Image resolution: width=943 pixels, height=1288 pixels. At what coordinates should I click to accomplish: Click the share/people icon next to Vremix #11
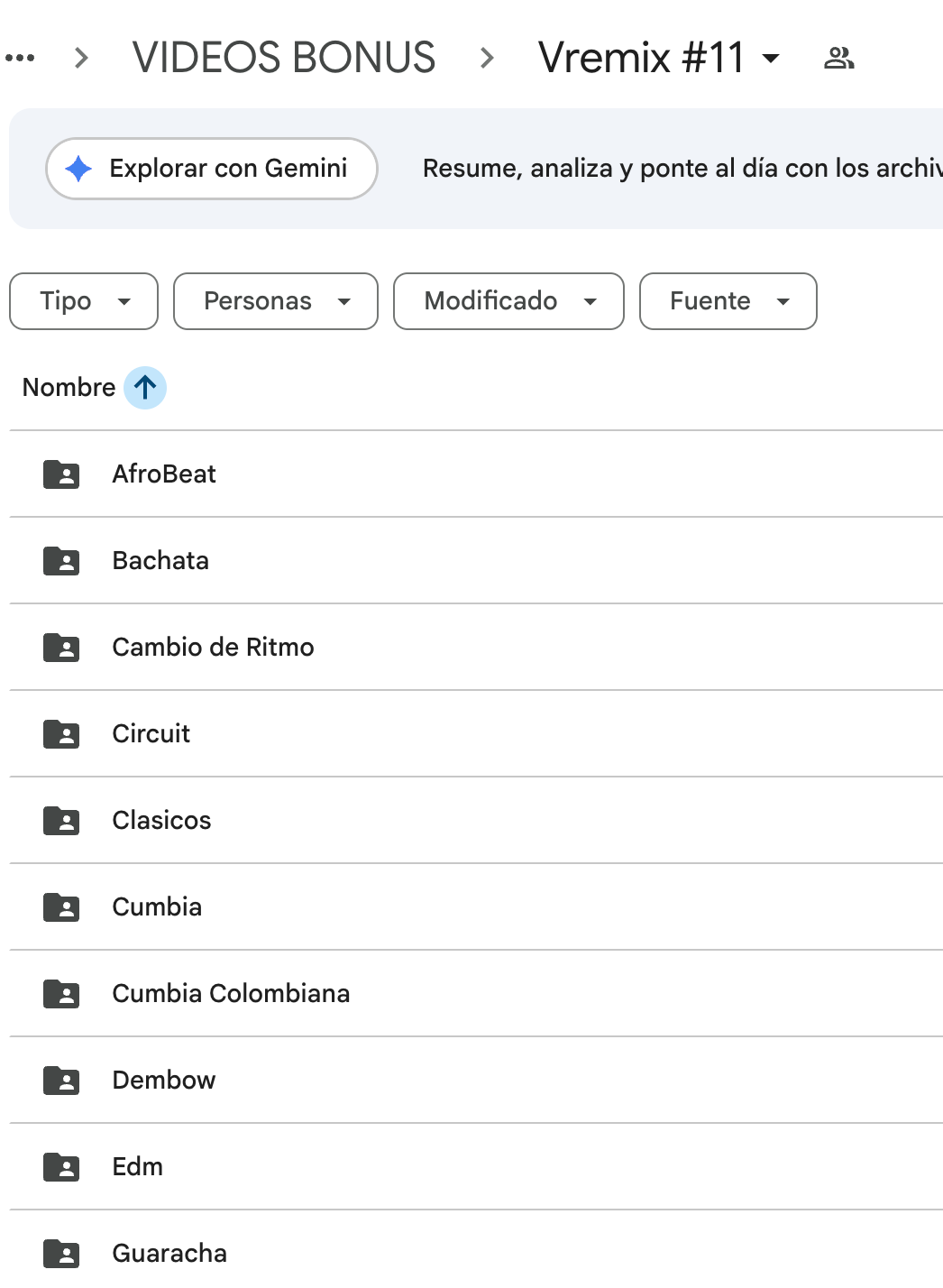coord(838,57)
